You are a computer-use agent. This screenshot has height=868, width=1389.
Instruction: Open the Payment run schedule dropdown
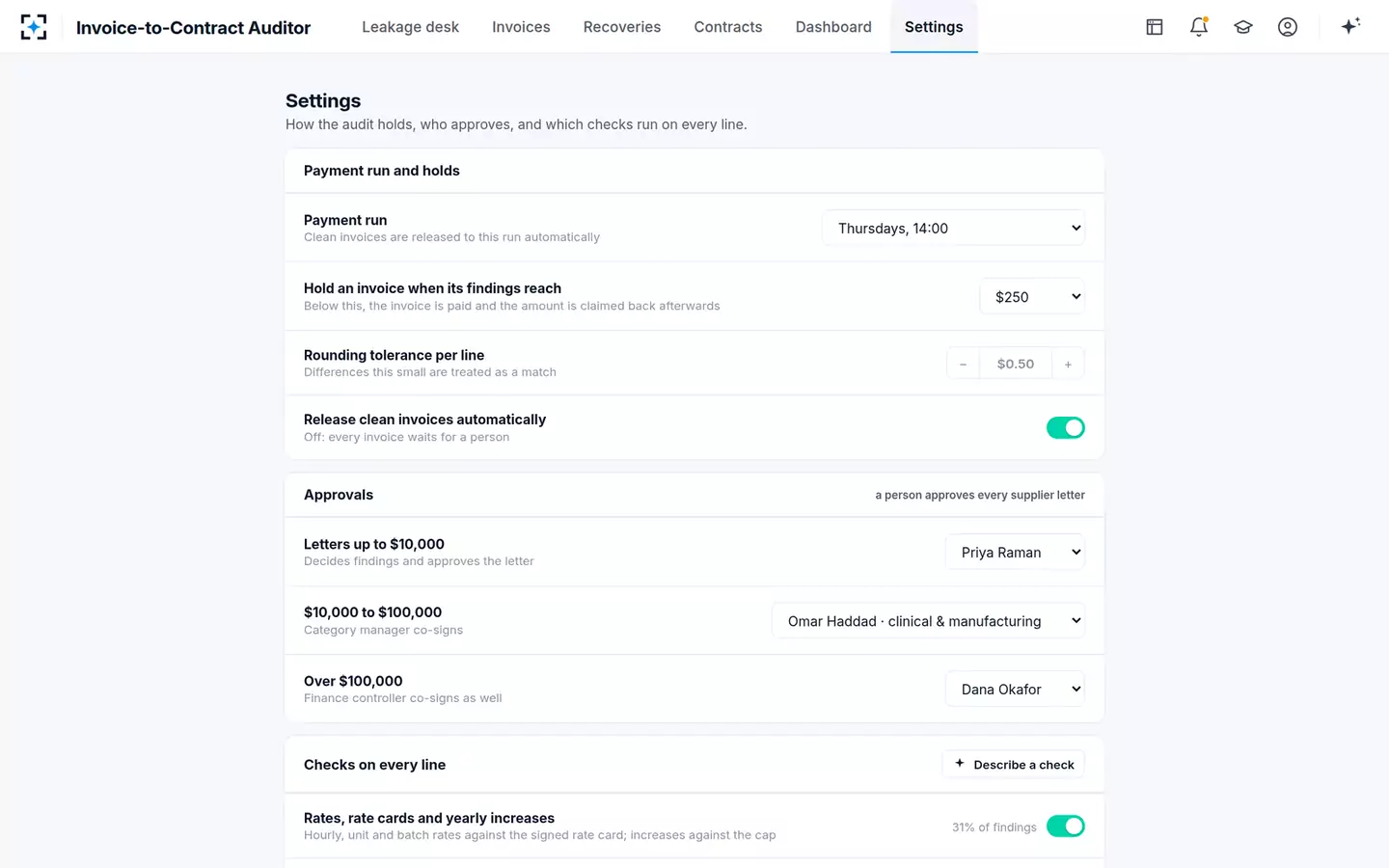pyautogui.click(x=953, y=229)
